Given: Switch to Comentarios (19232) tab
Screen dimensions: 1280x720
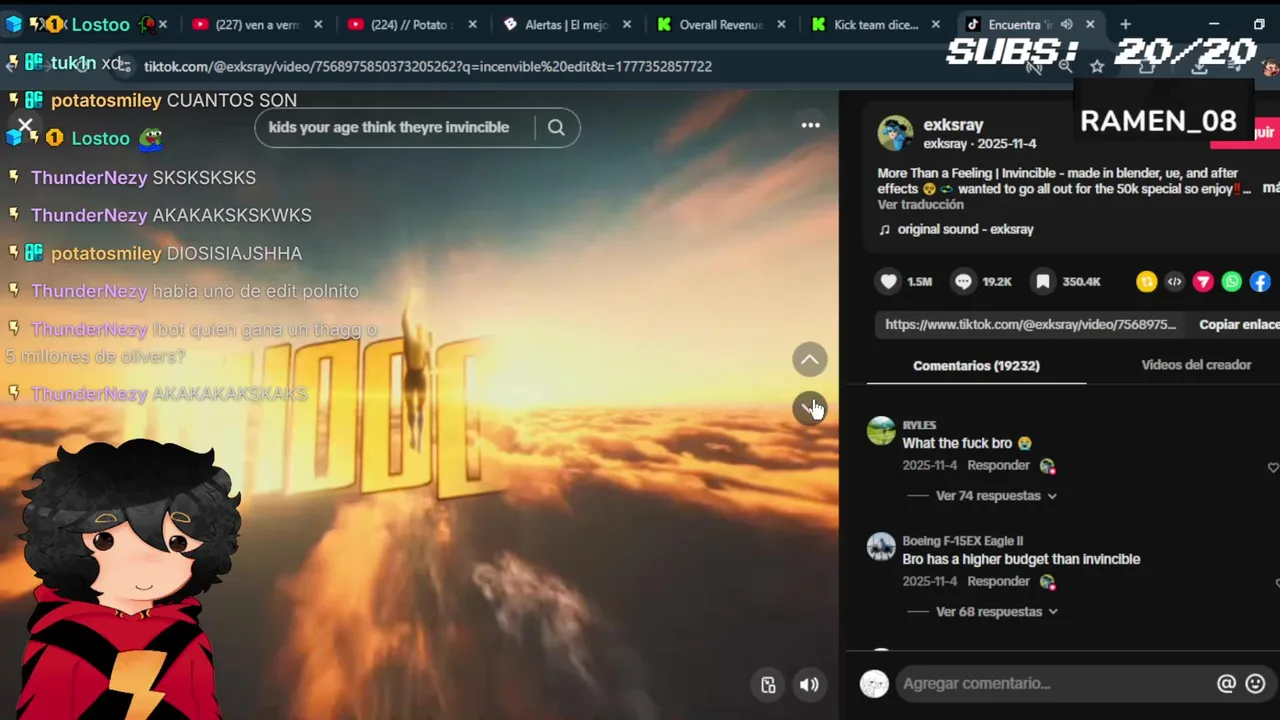Looking at the screenshot, I should [976, 366].
